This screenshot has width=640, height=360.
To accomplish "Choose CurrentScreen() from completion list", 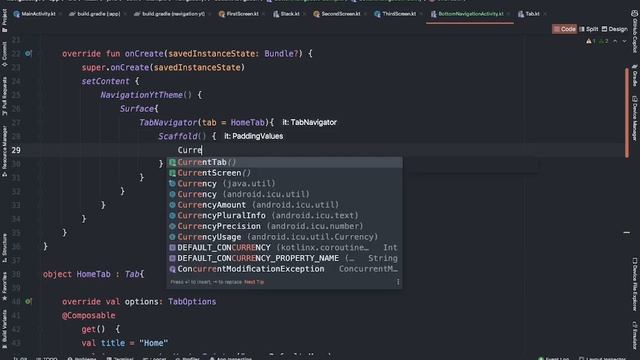I will coord(284,173).
